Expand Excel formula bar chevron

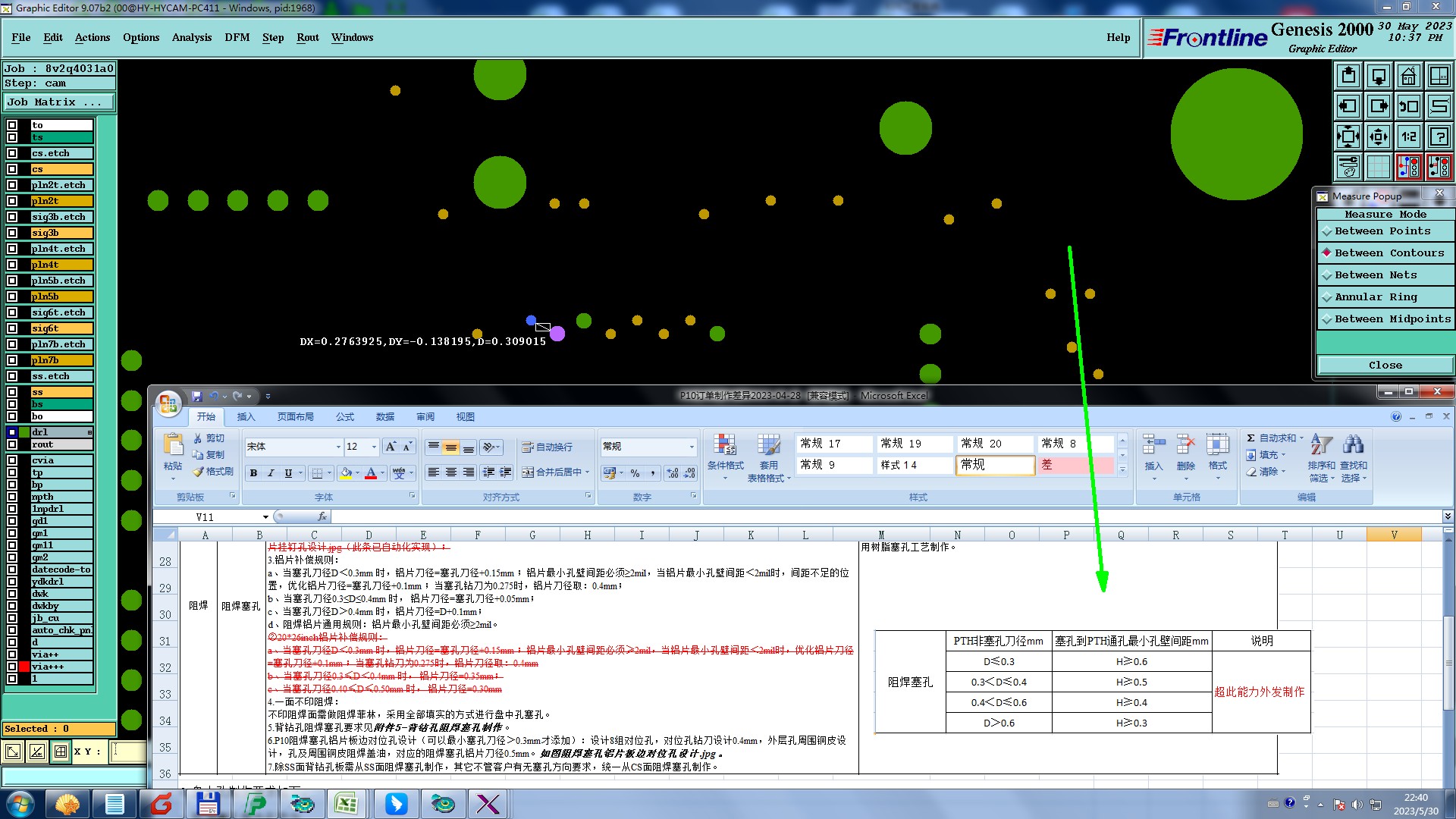1447,516
